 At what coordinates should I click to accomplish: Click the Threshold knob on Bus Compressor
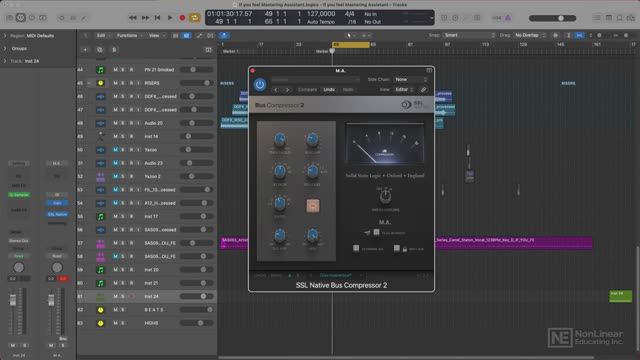[280, 140]
